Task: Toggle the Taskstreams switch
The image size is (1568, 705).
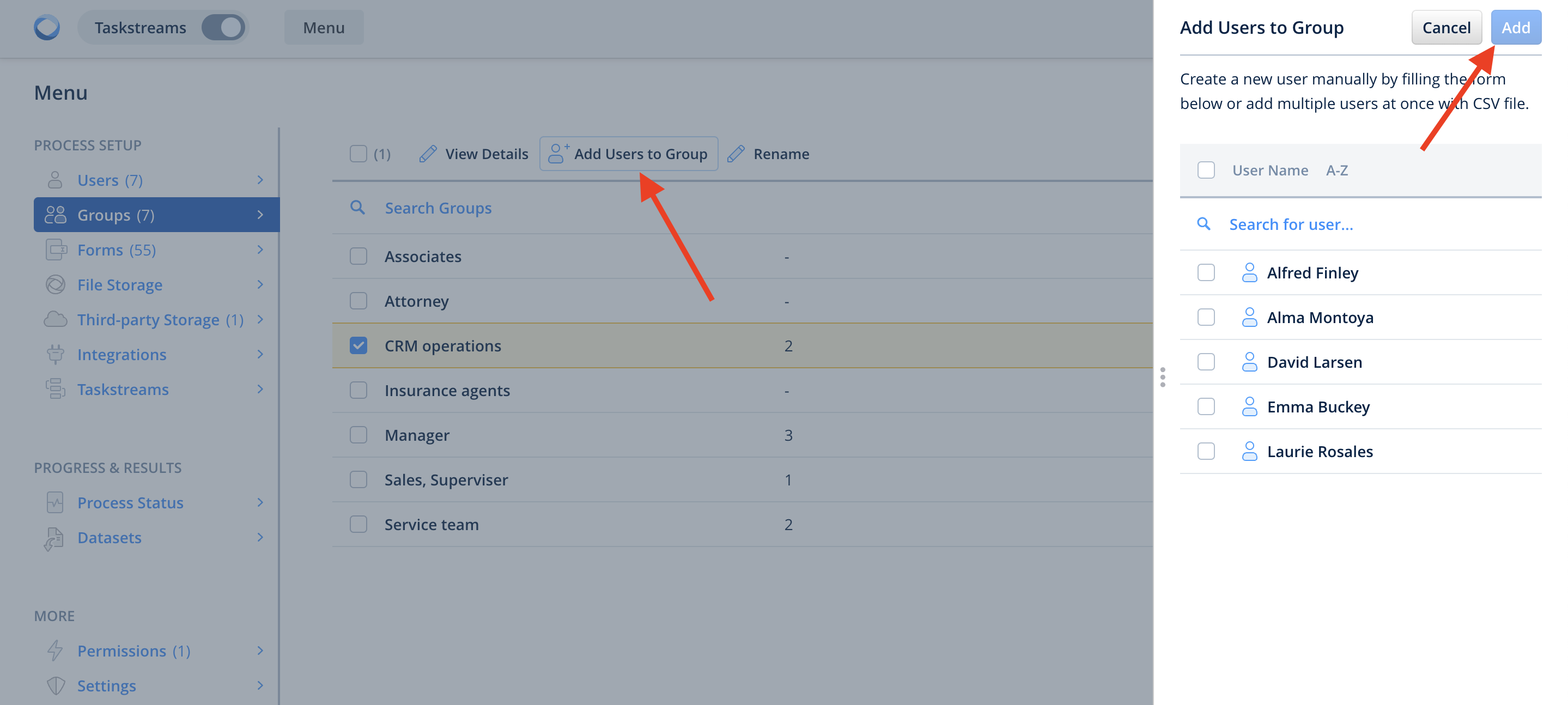Action: [223, 27]
